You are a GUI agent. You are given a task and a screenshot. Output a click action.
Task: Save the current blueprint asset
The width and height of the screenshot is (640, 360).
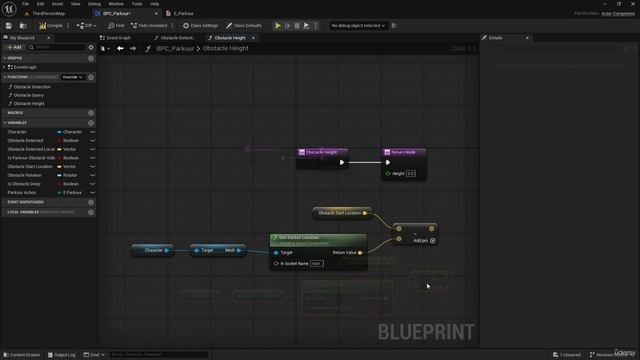pyautogui.click(x=9, y=26)
